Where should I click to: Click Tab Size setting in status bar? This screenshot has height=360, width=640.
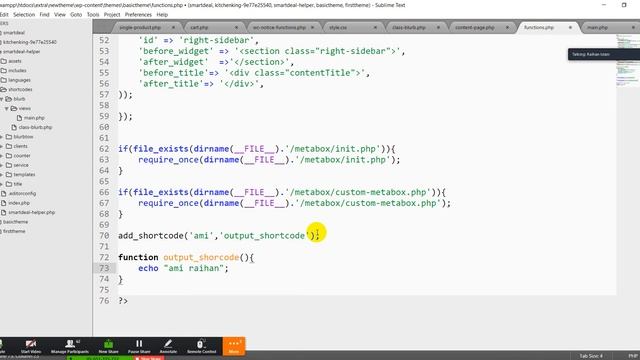point(591,356)
